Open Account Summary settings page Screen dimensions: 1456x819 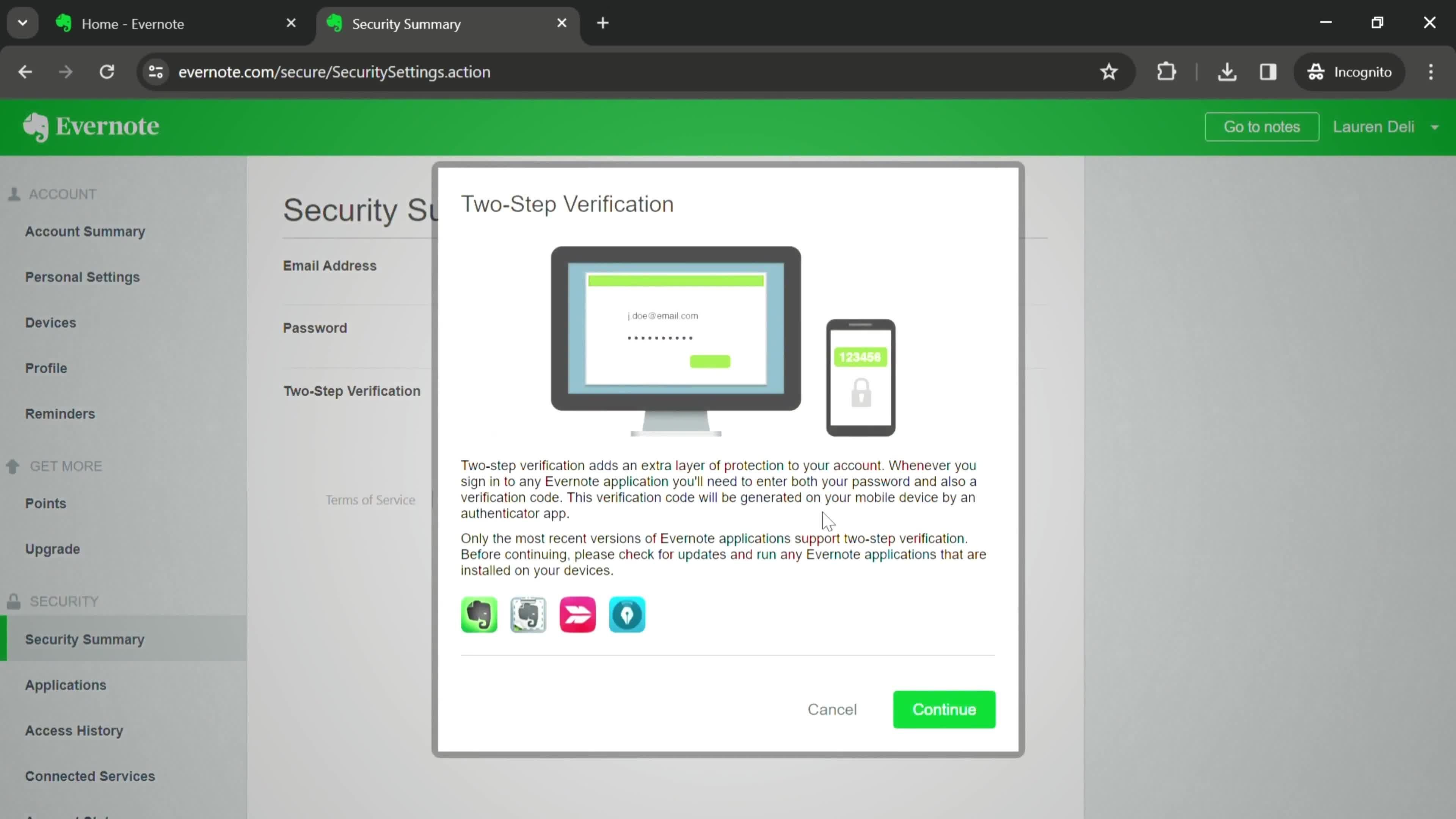coord(85,231)
